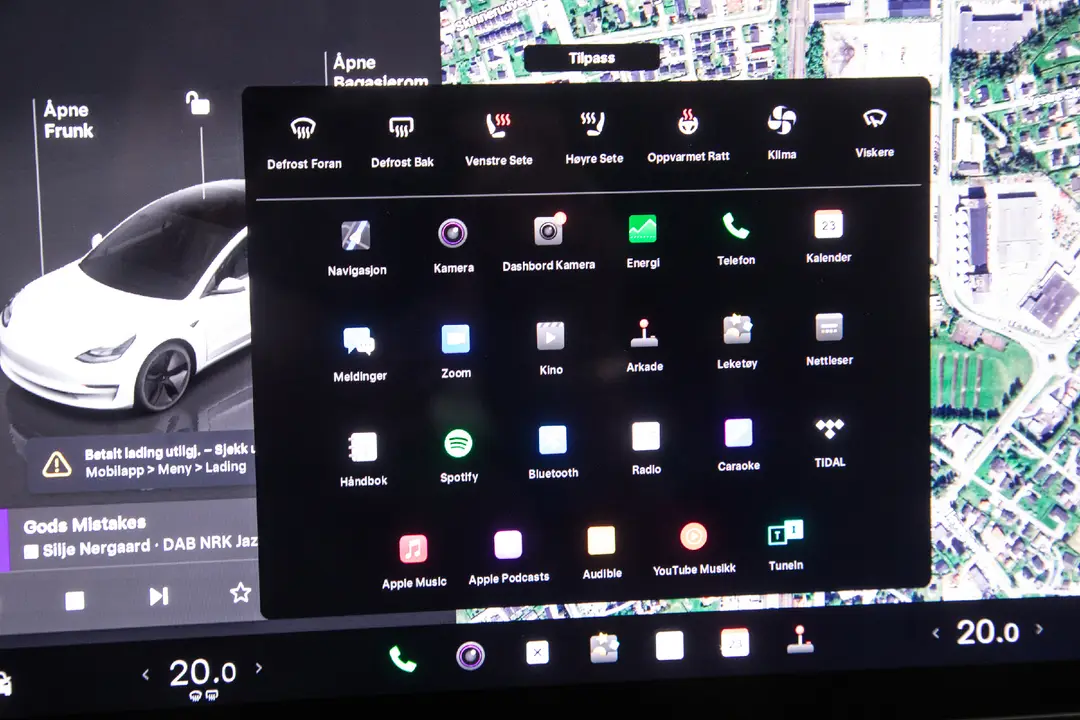Toggle the car door lock icon
The image size is (1080, 720).
pyautogui.click(x=197, y=103)
